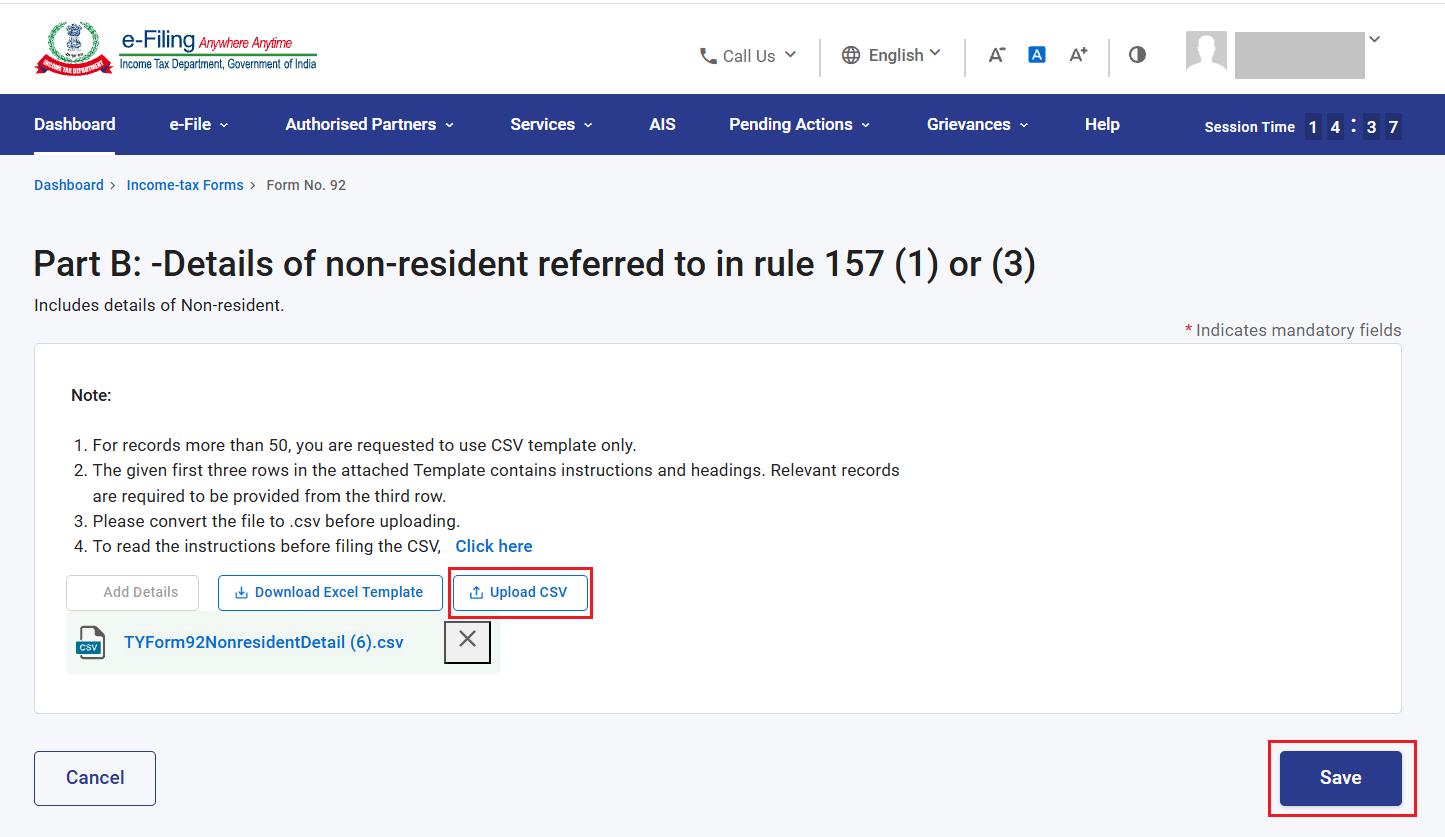Open the 'Click here' instructions link
This screenshot has height=837, width=1445.
pyautogui.click(x=494, y=546)
